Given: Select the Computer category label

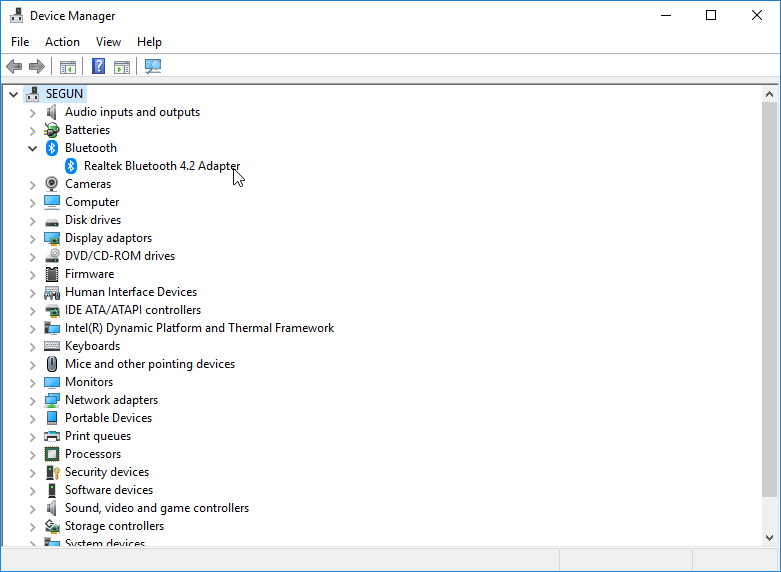Looking at the screenshot, I should click(92, 202).
